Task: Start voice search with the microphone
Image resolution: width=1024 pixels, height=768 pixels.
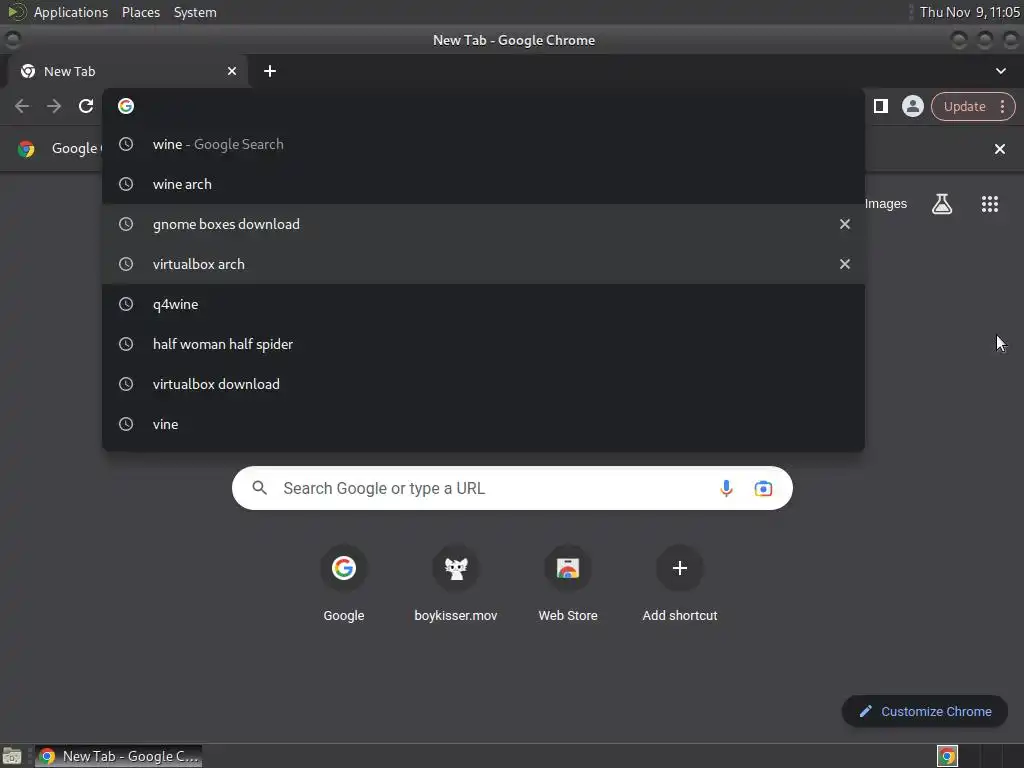Action: click(726, 488)
